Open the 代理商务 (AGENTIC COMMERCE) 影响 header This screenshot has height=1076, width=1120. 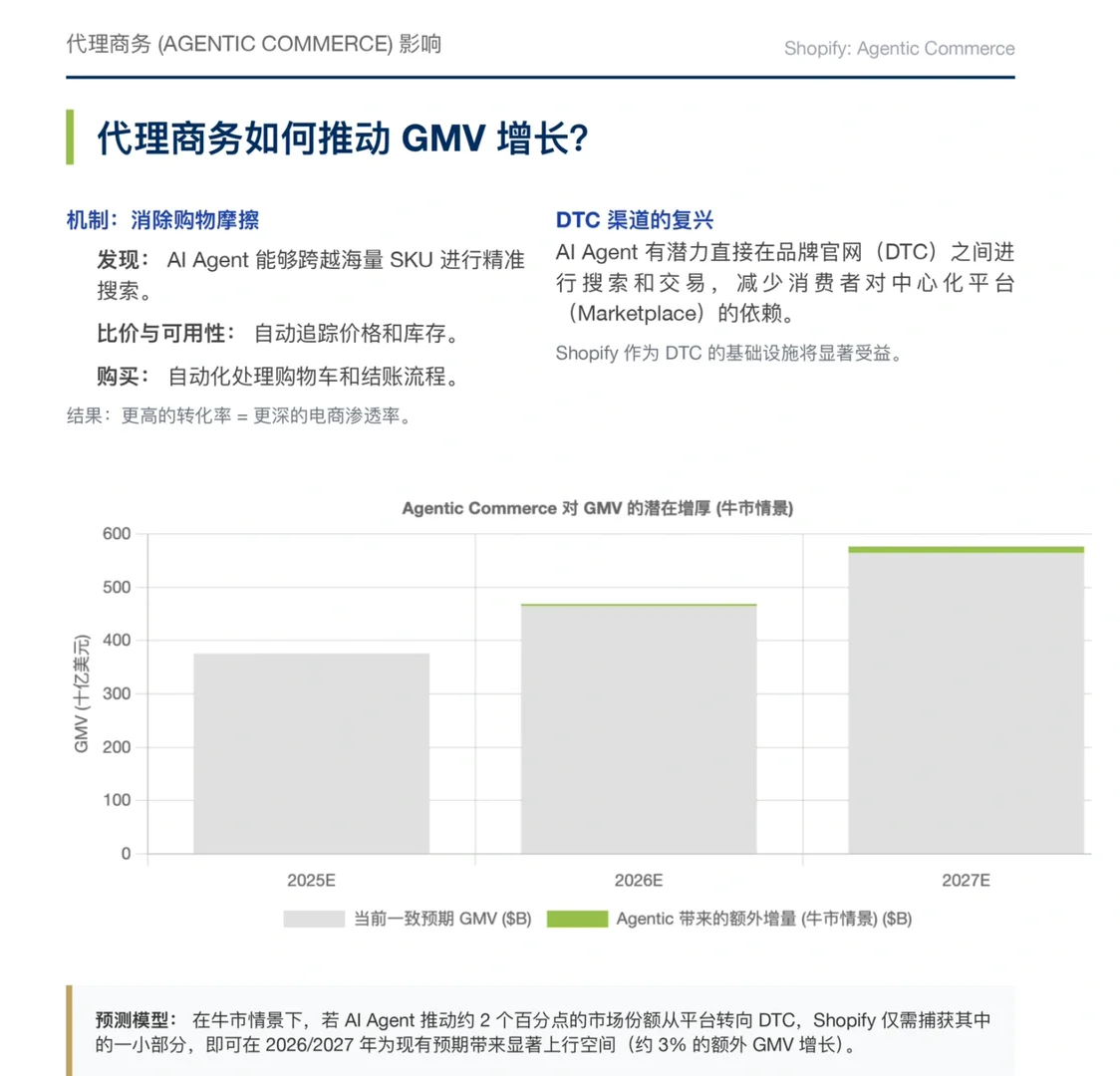point(253,44)
